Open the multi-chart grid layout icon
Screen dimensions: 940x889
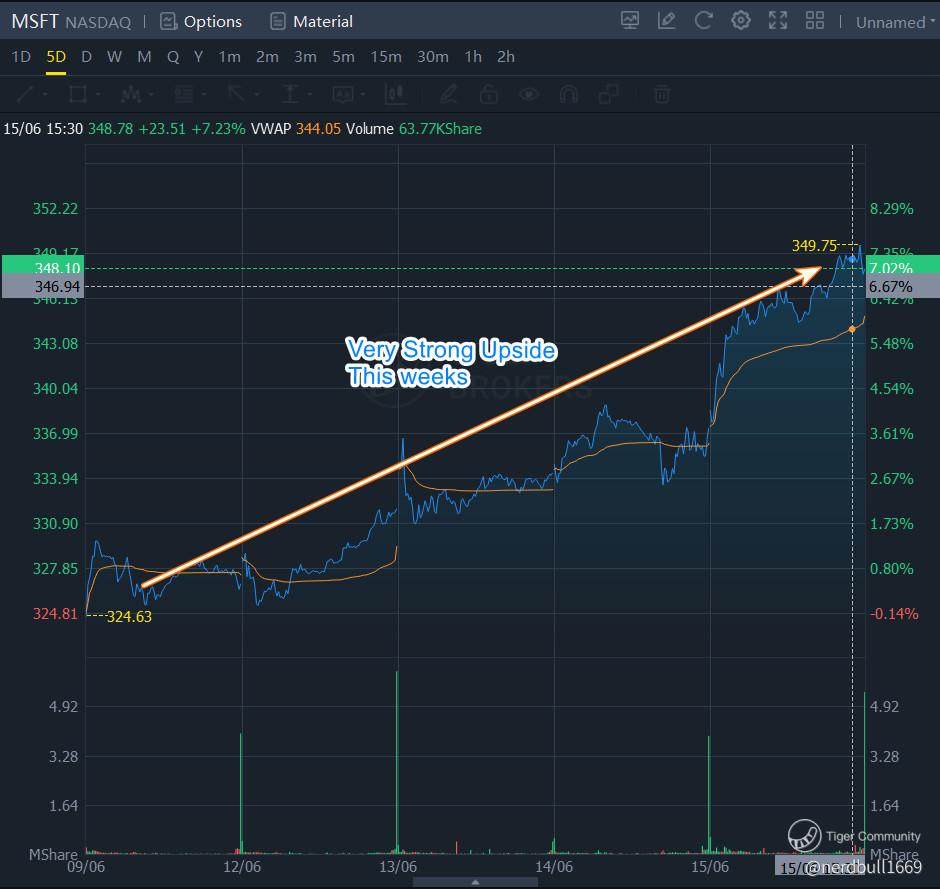coord(815,21)
